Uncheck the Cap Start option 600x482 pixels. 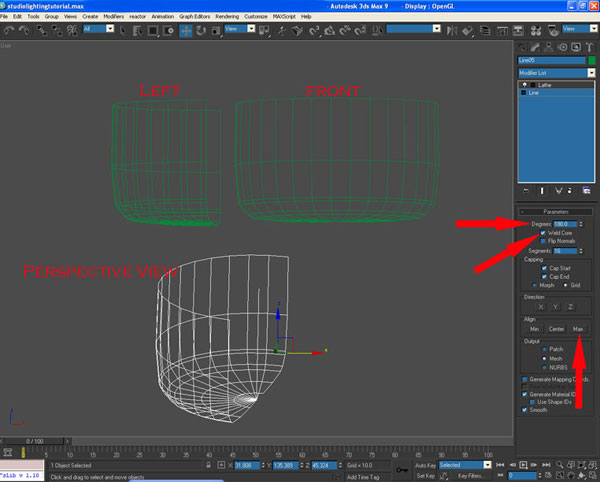click(x=544, y=268)
